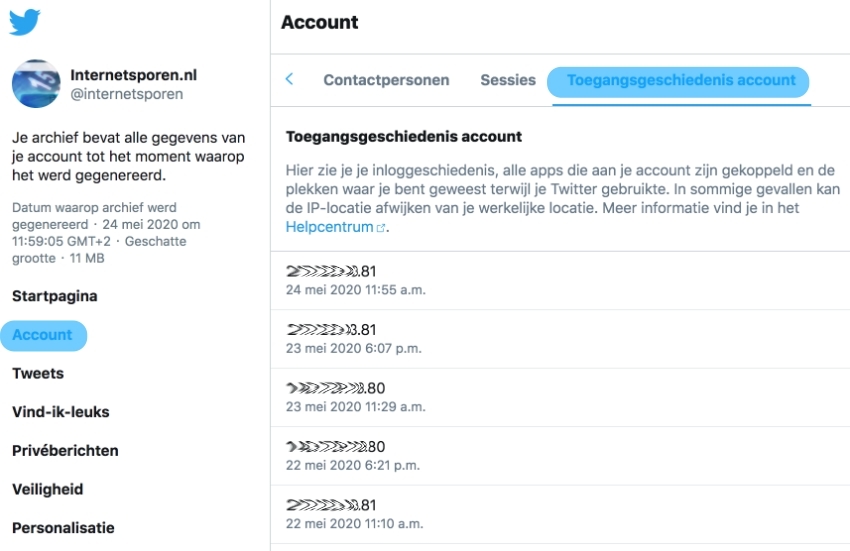Click the external link icon after Helpcentrum
Image resolution: width=850 pixels, height=551 pixels.
(380, 228)
